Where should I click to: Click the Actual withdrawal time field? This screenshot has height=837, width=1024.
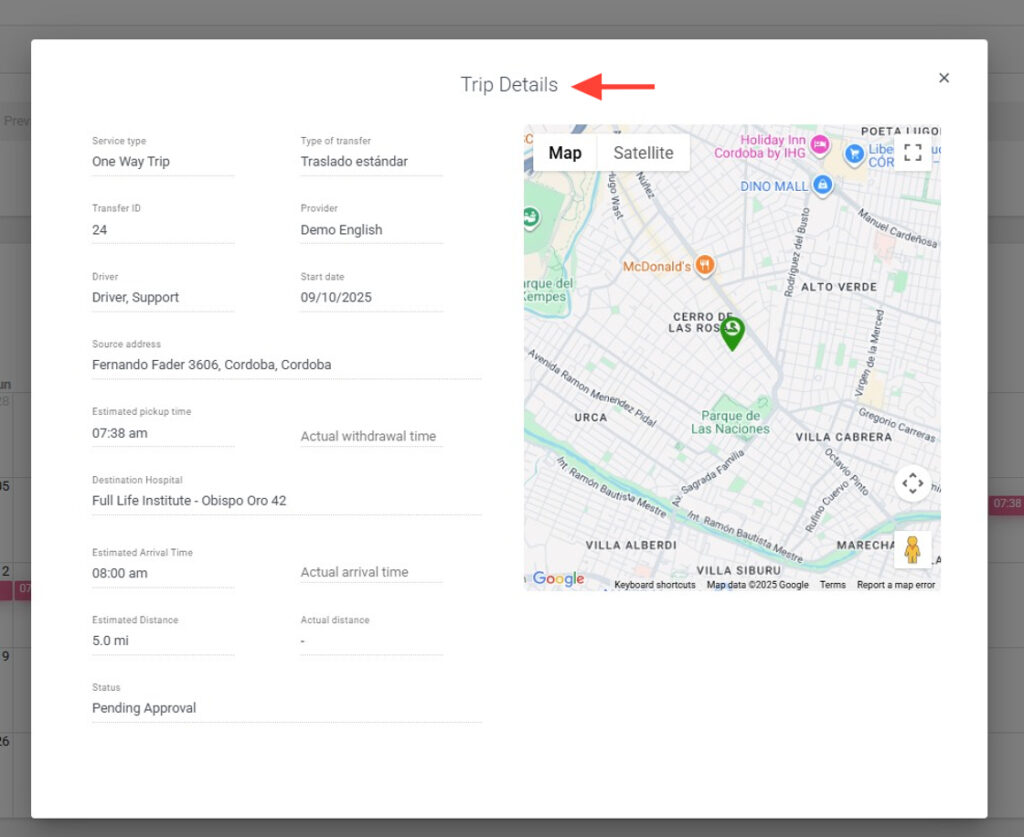click(370, 436)
